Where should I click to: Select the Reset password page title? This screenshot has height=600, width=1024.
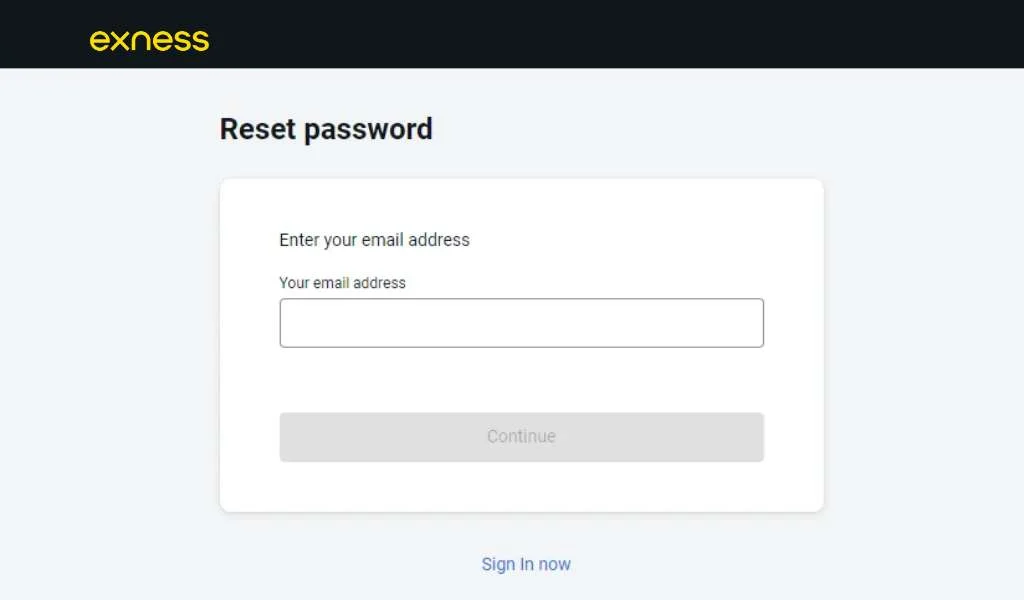(325, 129)
